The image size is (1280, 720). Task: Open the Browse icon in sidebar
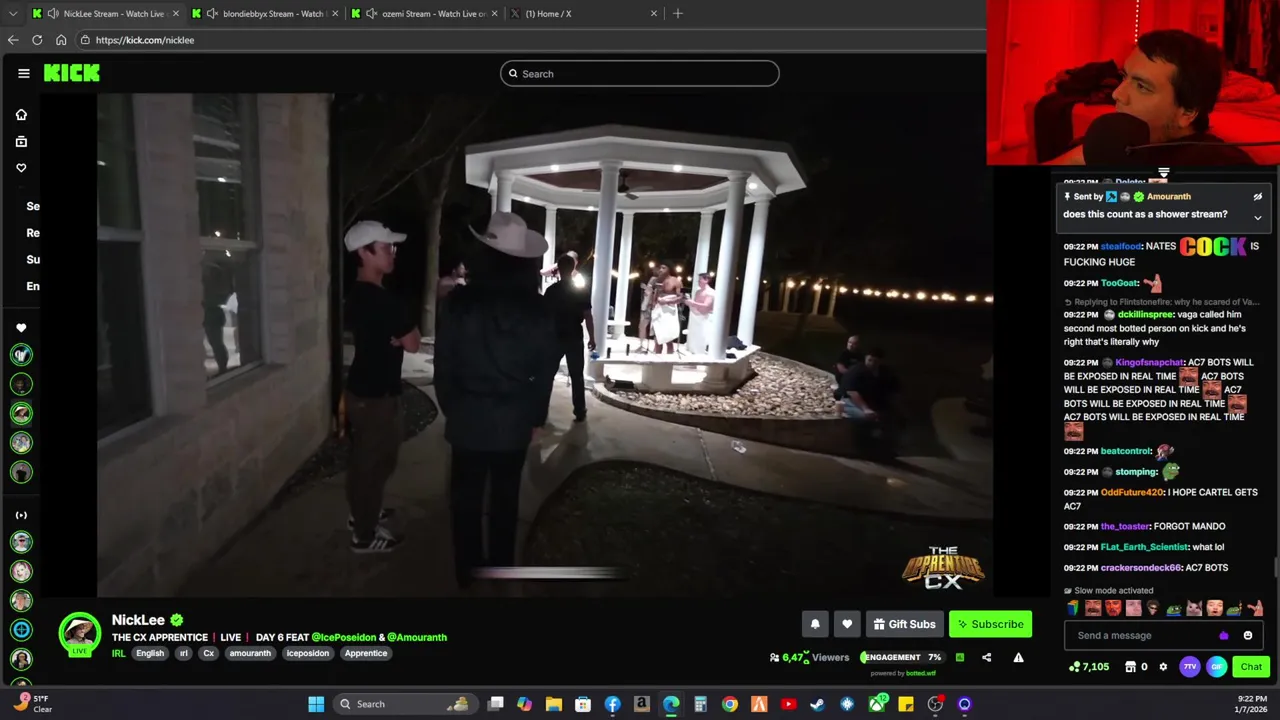pyautogui.click(x=21, y=141)
